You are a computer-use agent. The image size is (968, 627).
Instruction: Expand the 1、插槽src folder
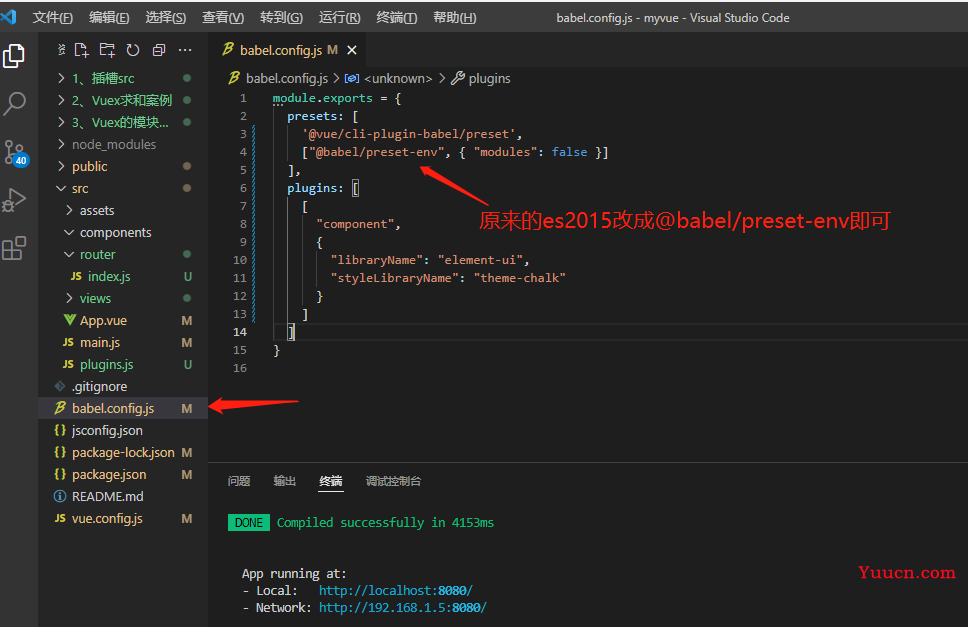[123, 78]
